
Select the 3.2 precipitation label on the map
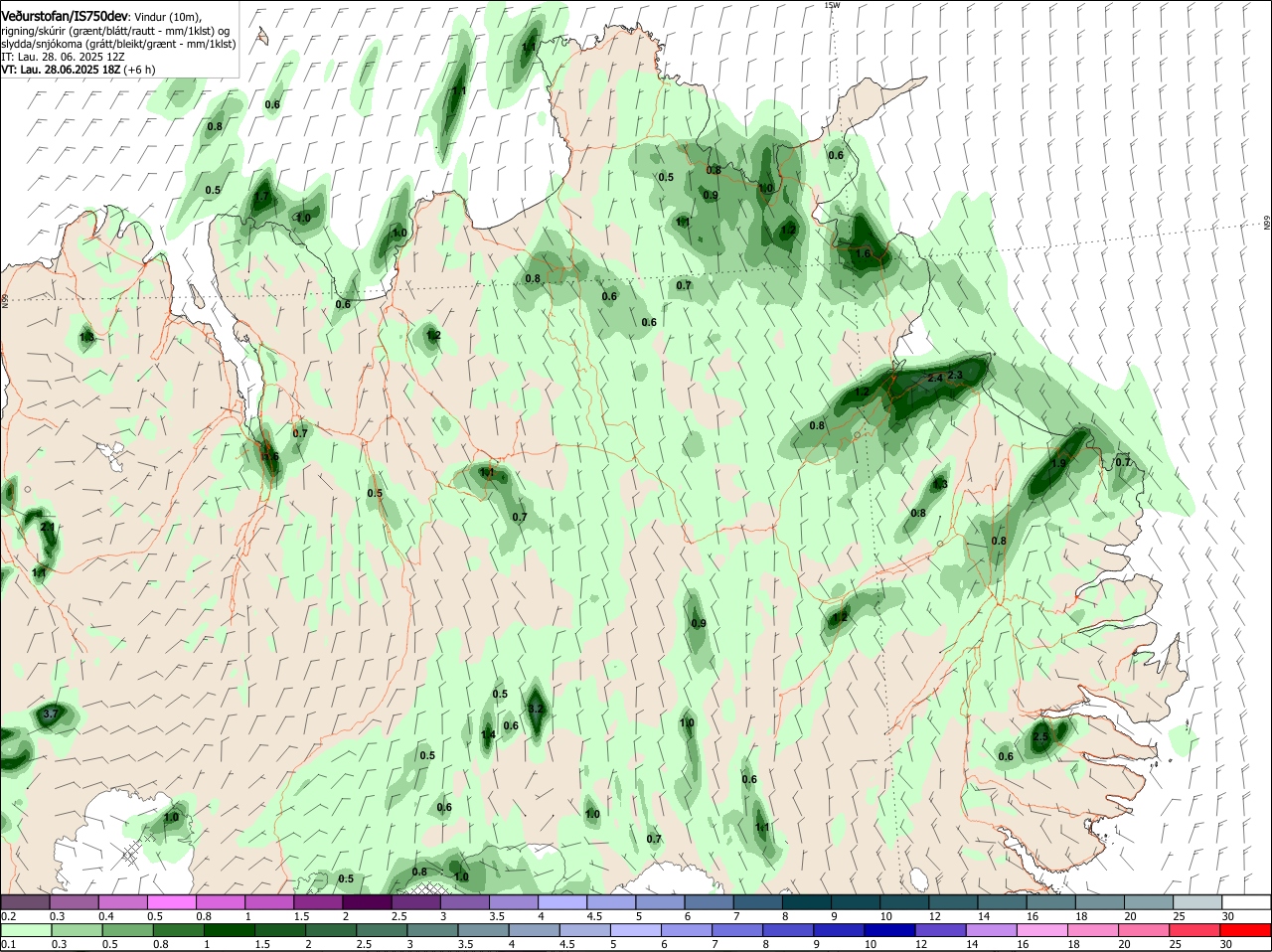536,709
